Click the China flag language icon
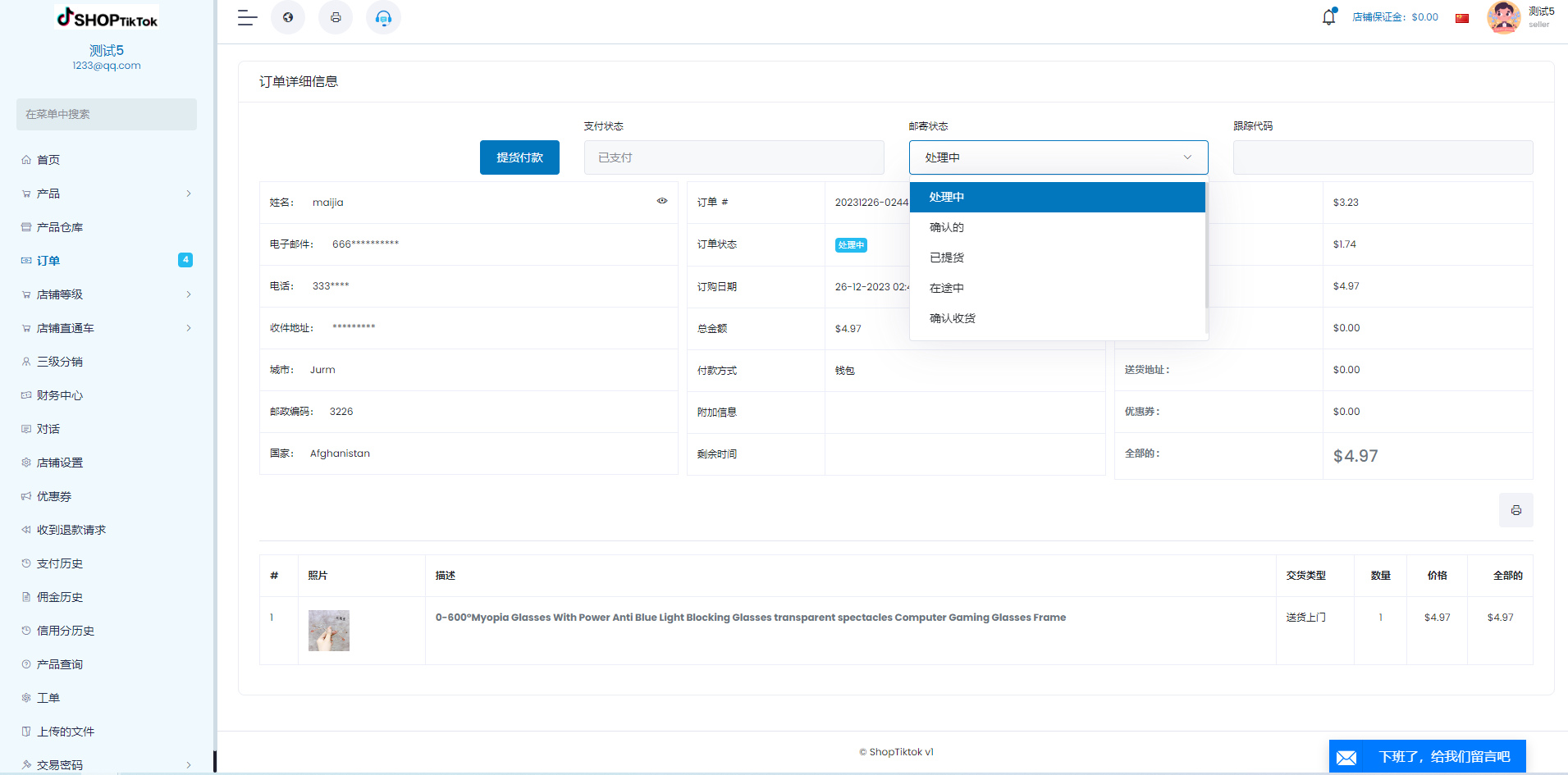 [x=1461, y=18]
